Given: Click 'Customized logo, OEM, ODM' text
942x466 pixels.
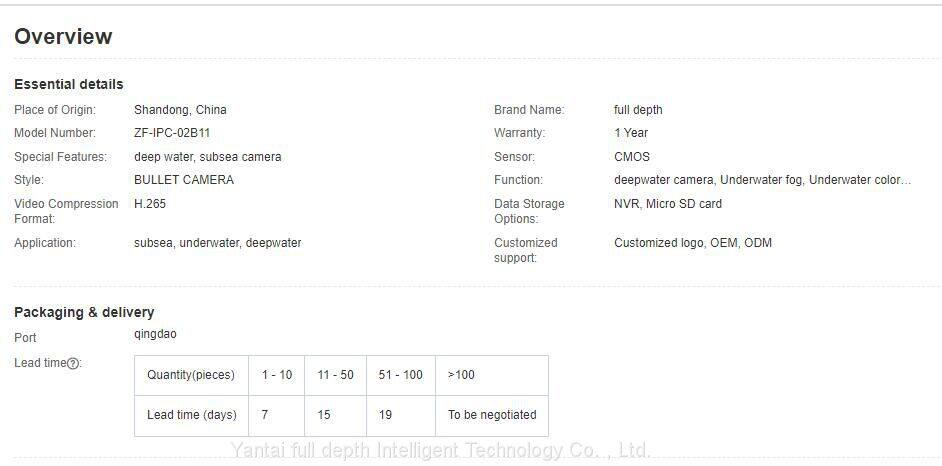Looking at the screenshot, I should click(x=693, y=243).
